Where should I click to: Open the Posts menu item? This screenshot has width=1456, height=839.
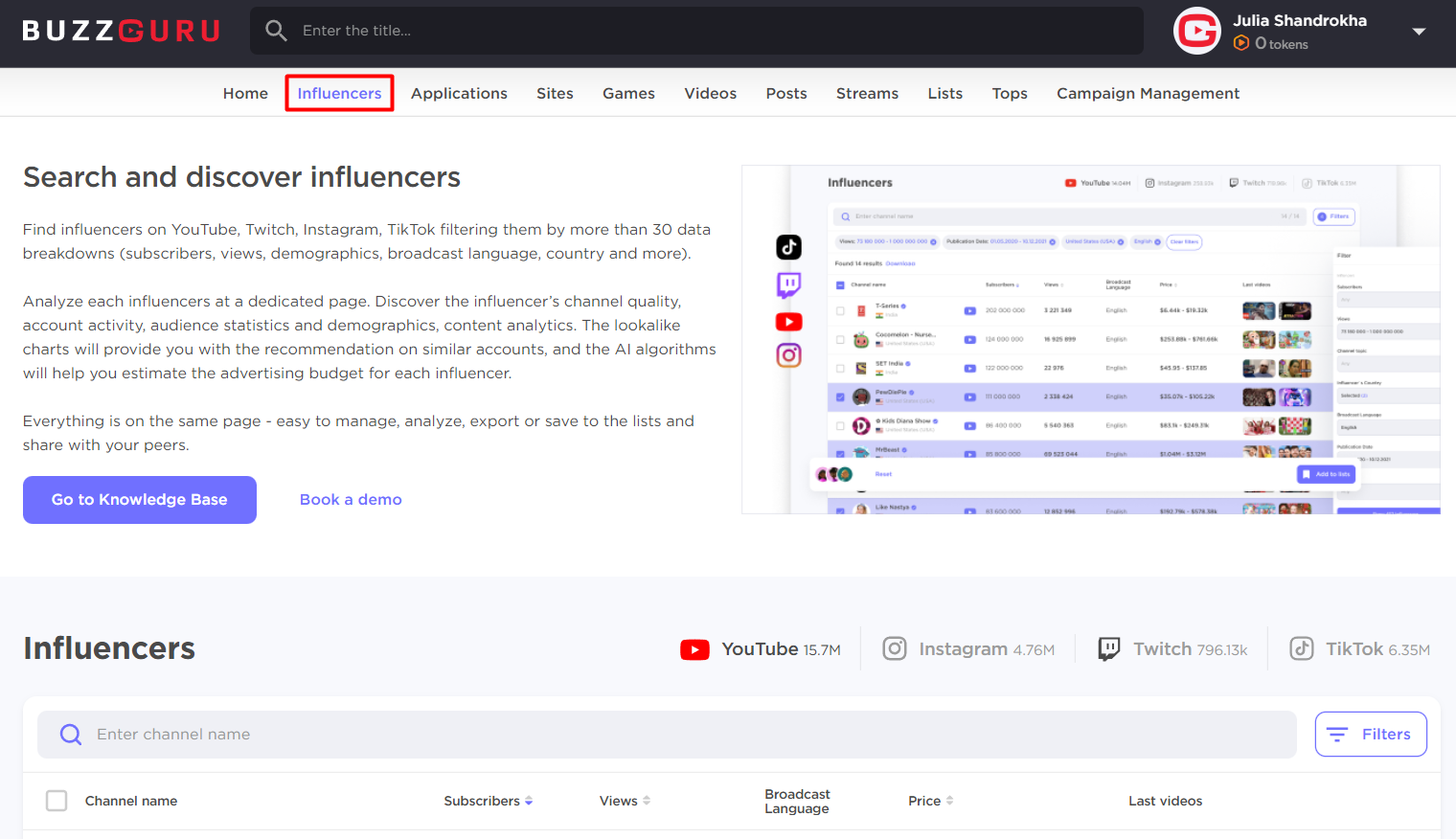pyautogui.click(x=786, y=93)
